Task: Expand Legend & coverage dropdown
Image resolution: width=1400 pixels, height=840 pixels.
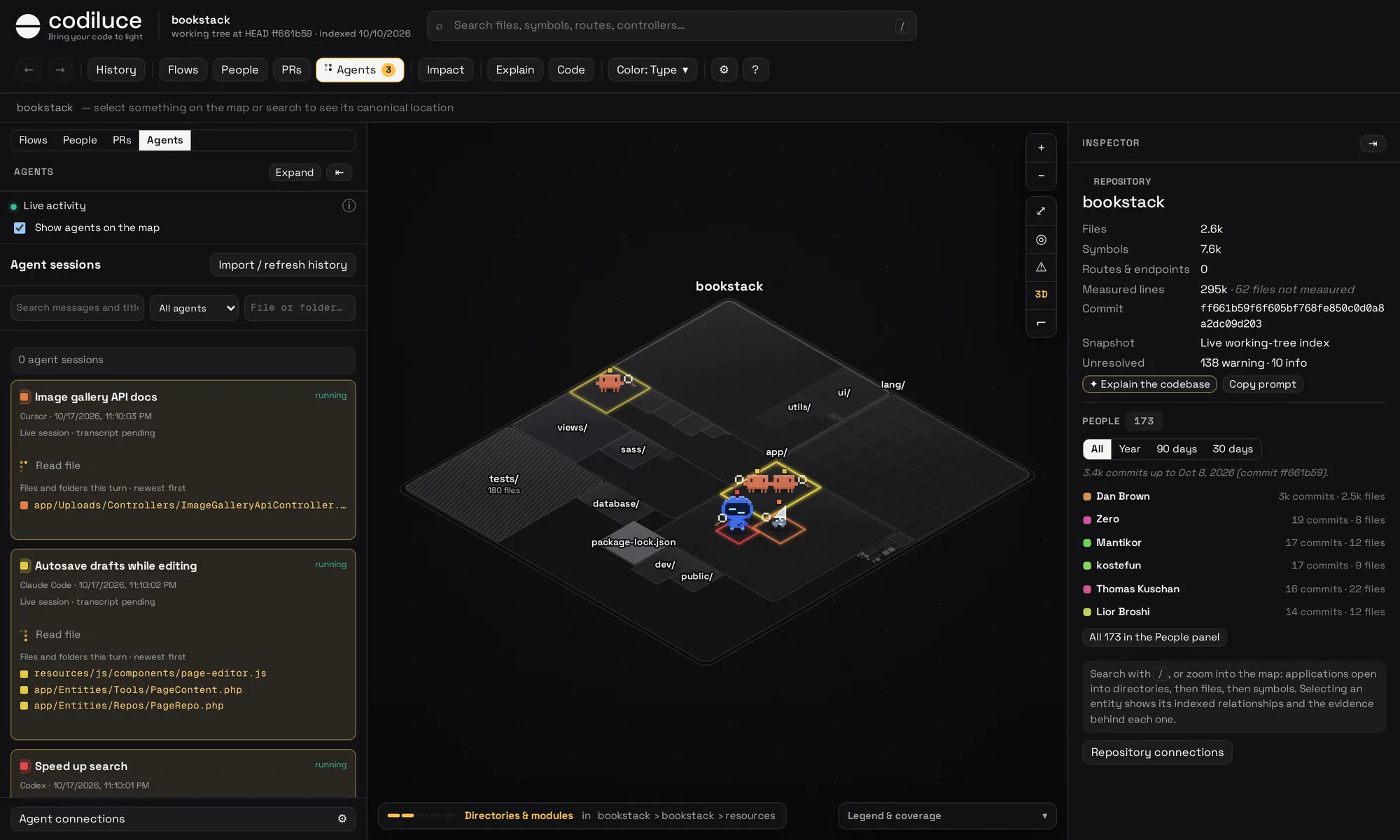Action: 947,816
